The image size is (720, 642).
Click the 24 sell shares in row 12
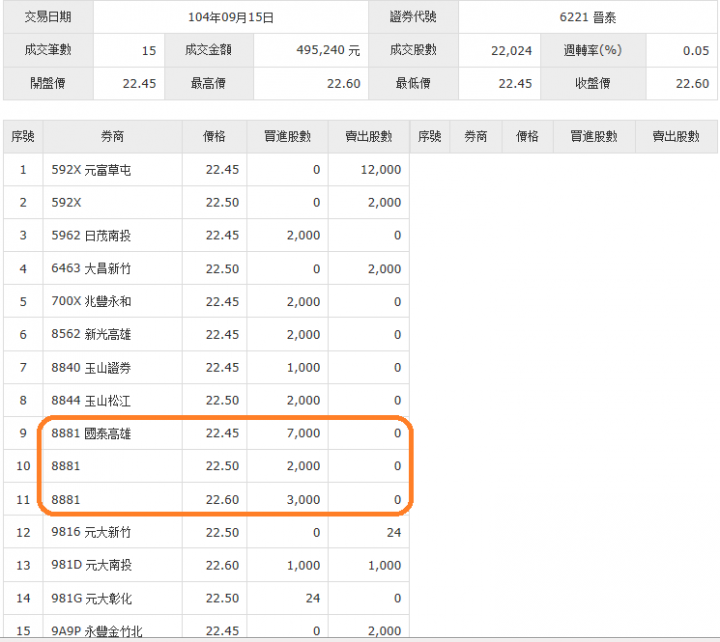394,533
